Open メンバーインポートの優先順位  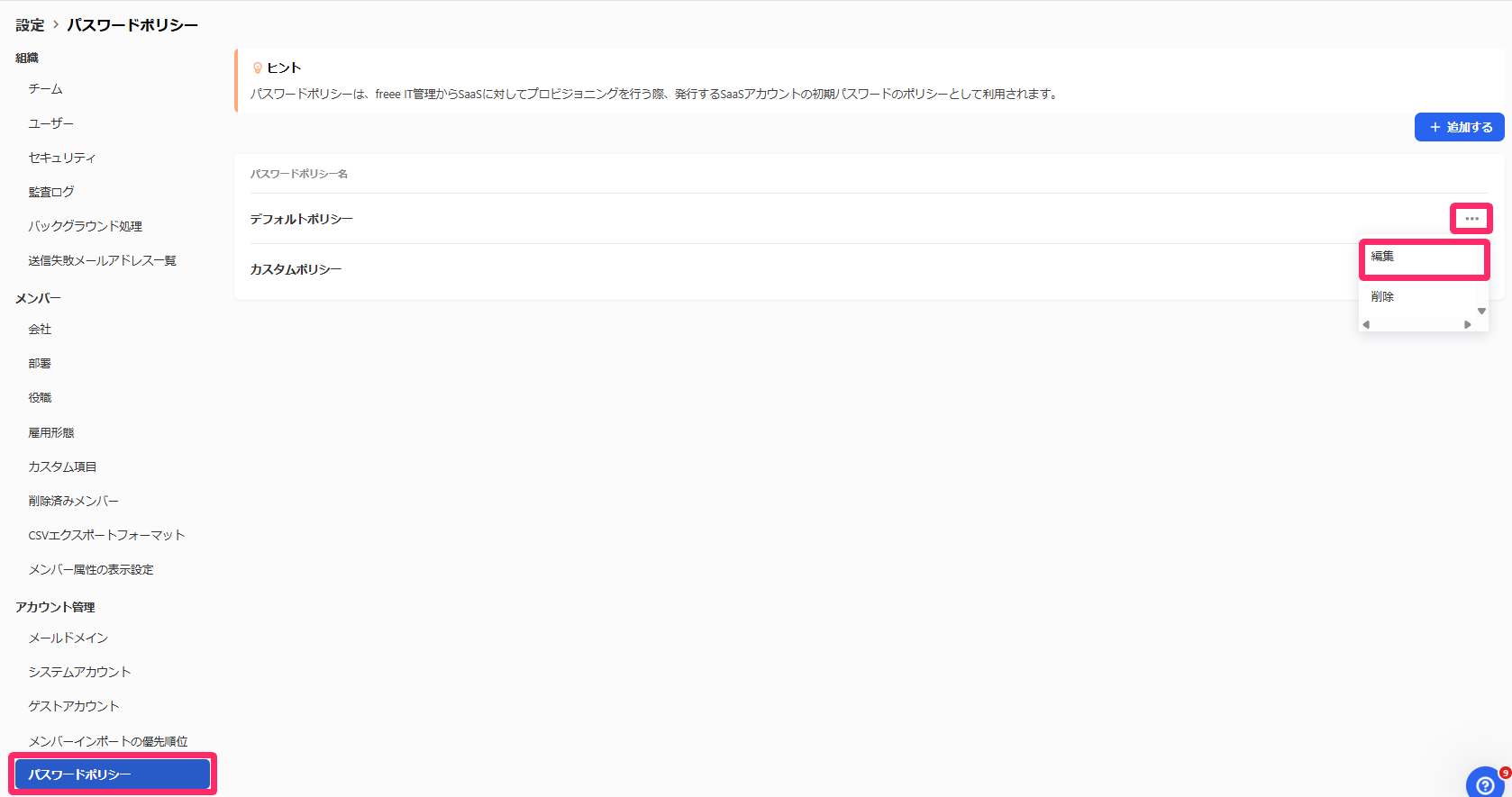point(108,741)
